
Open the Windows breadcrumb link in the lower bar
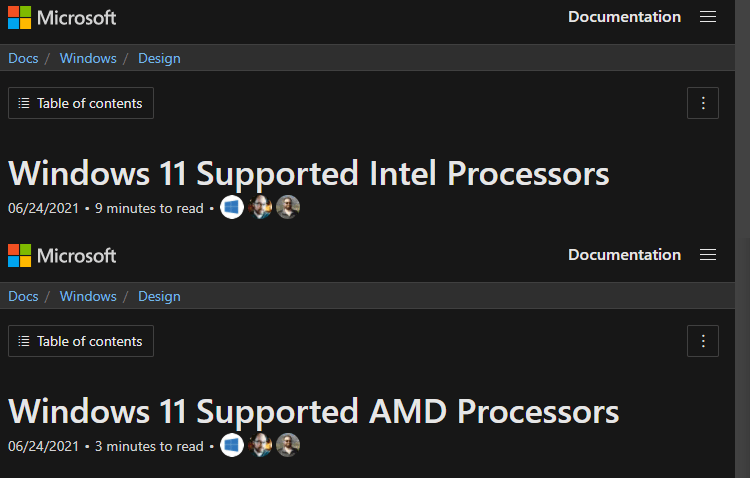point(88,296)
